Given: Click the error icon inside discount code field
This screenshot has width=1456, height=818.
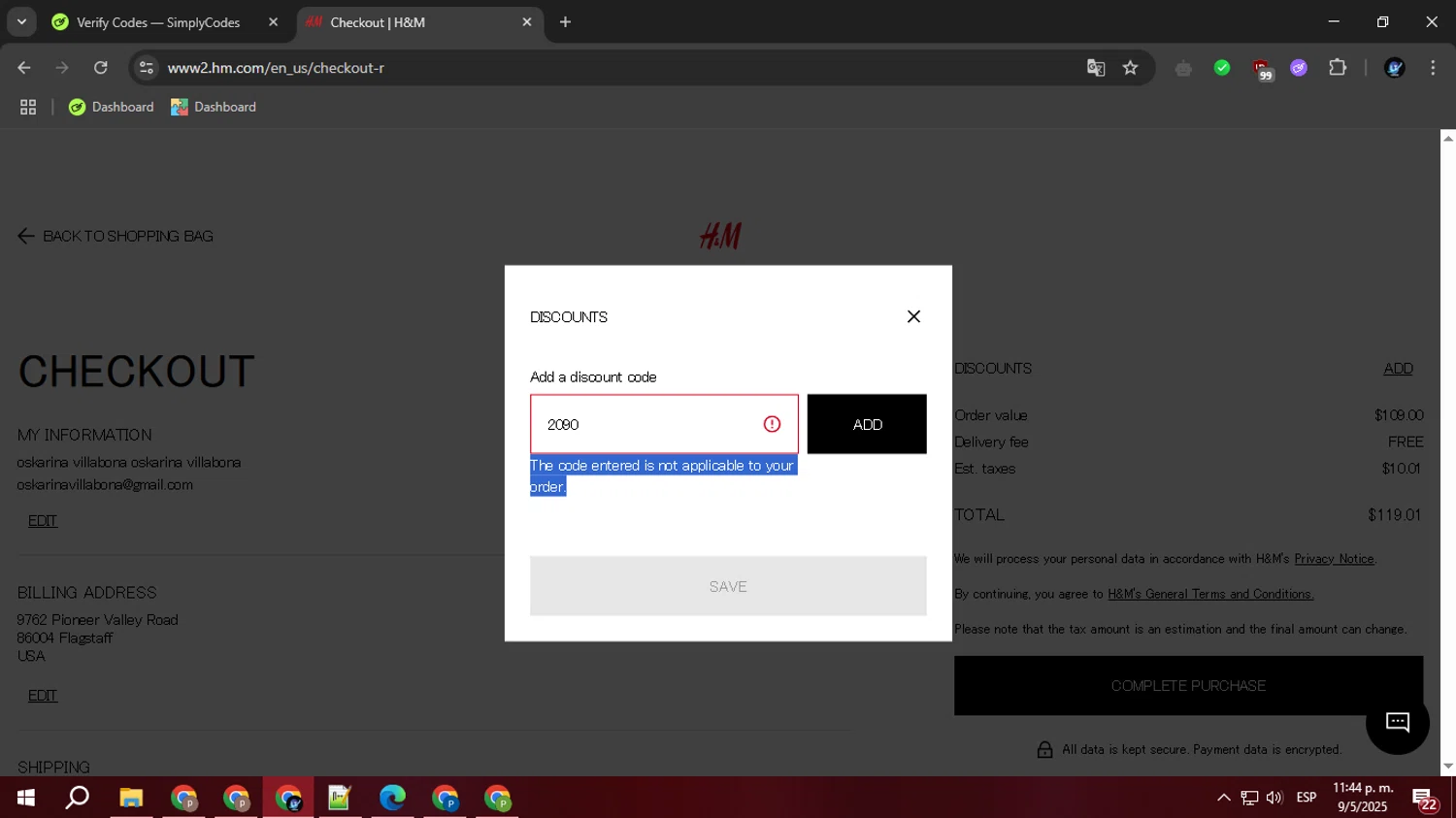Looking at the screenshot, I should 772,424.
